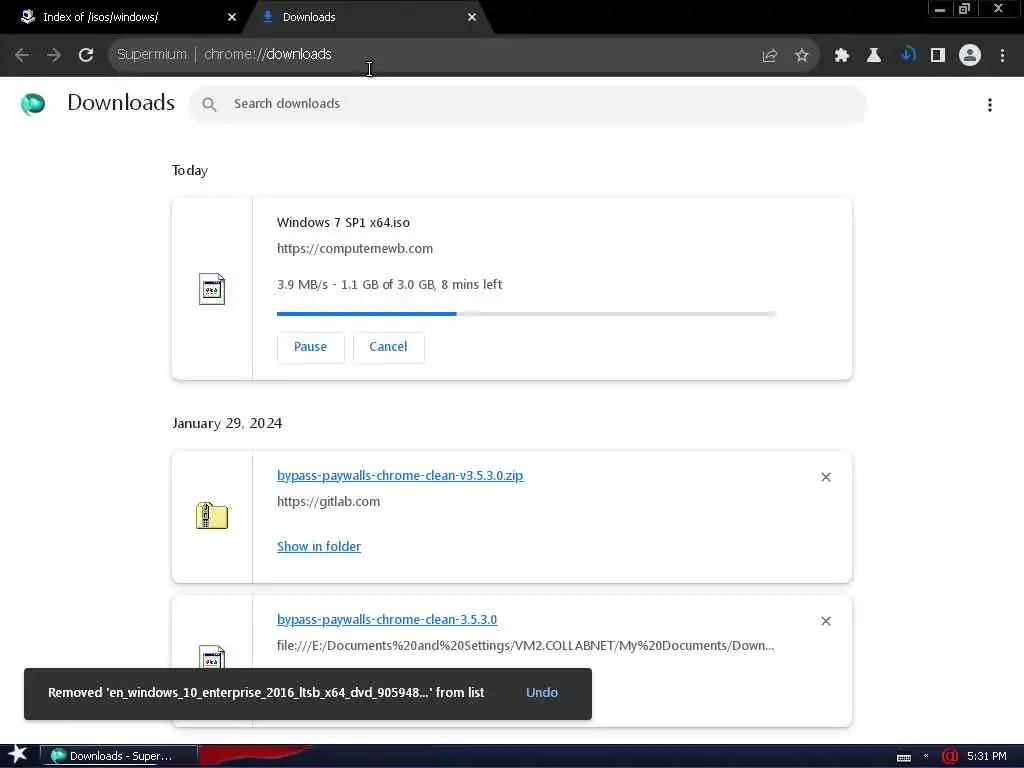The height and width of the screenshot is (768, 1024).
Task: Click the keyboard icon in the system tray
Action: [x=904, y=757]
